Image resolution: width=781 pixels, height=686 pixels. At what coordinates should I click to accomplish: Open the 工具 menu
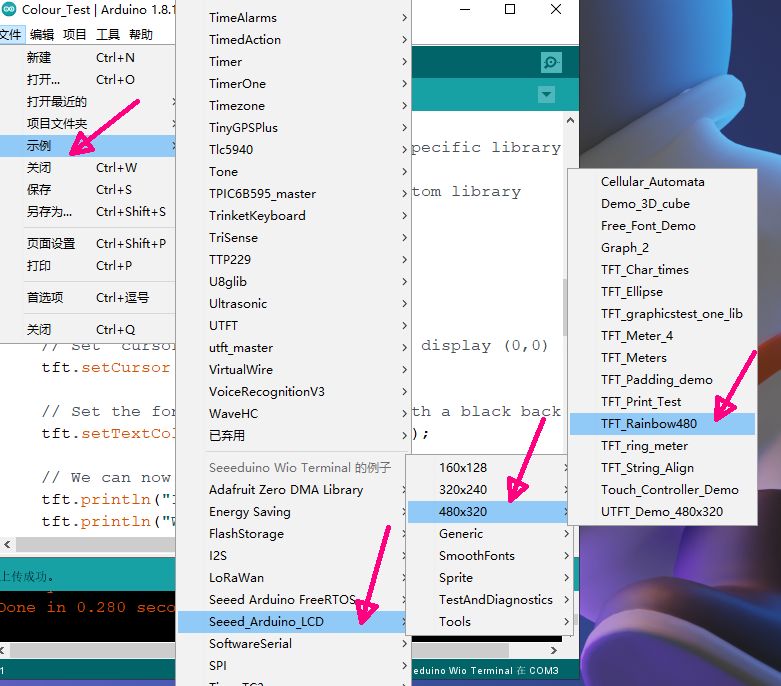pos(108,34)
